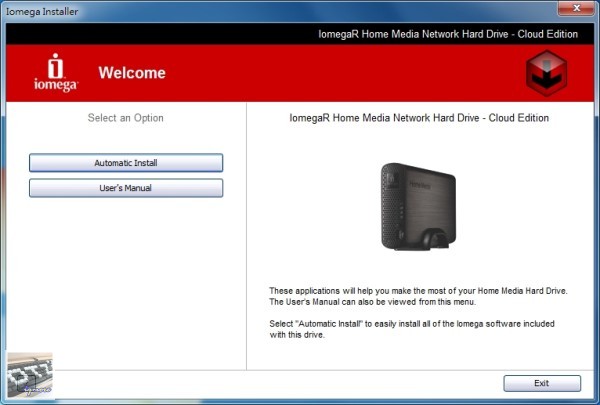This screenshot has width=600, height=405.
Task: Click the Home Media hard drive picture
Action: (419, 207)
